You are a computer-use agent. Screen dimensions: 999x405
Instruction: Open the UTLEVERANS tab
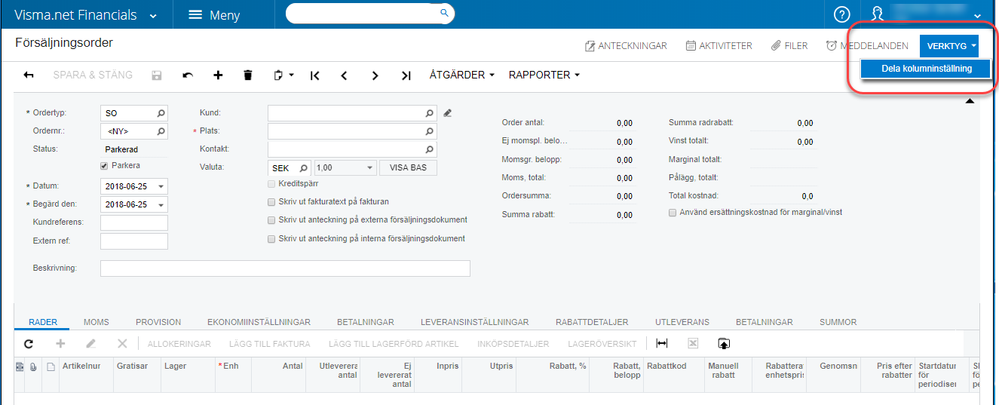[x=682, y=322]
